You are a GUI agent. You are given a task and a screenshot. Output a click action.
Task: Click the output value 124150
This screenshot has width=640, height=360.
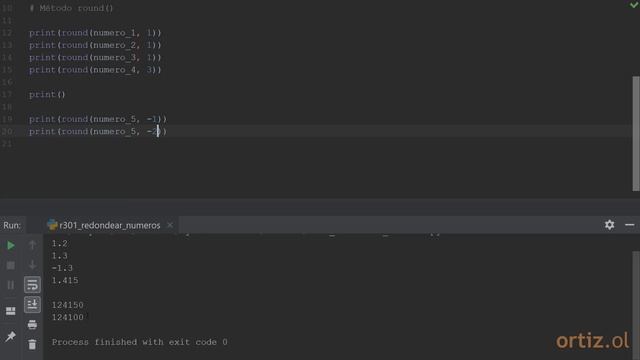pos(67,305)
